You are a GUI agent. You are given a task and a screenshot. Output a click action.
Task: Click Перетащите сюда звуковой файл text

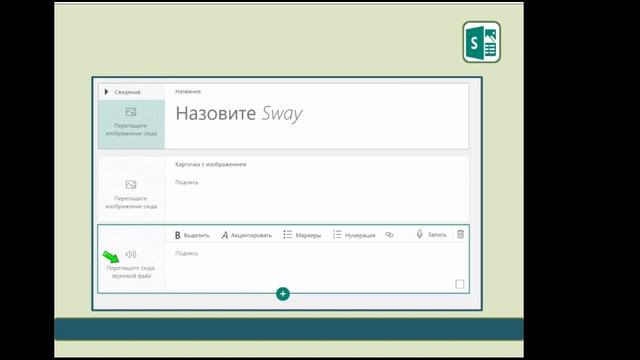tap(131, 272)
